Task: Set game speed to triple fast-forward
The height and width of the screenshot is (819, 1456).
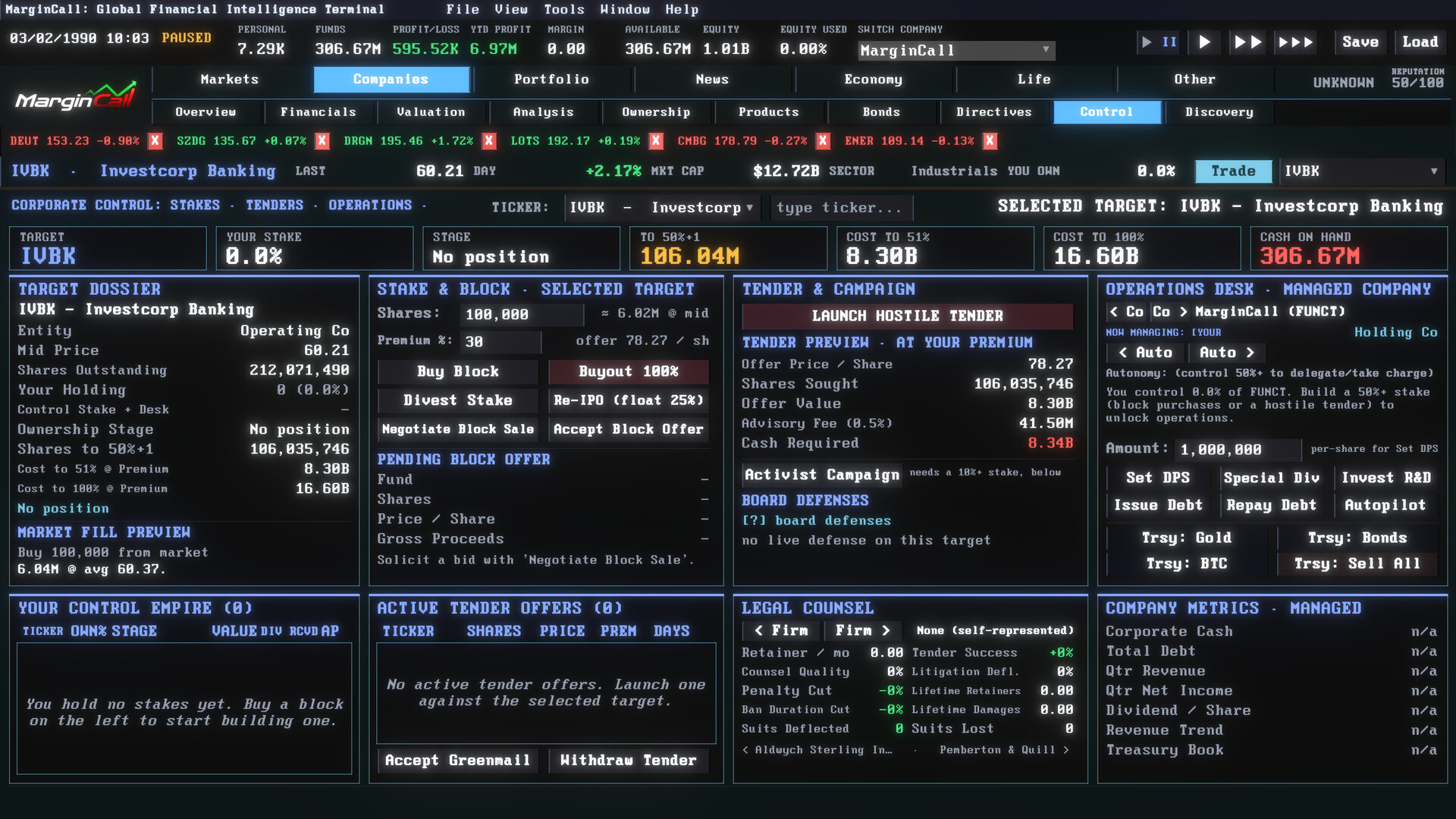Action: click(1296, 42)
